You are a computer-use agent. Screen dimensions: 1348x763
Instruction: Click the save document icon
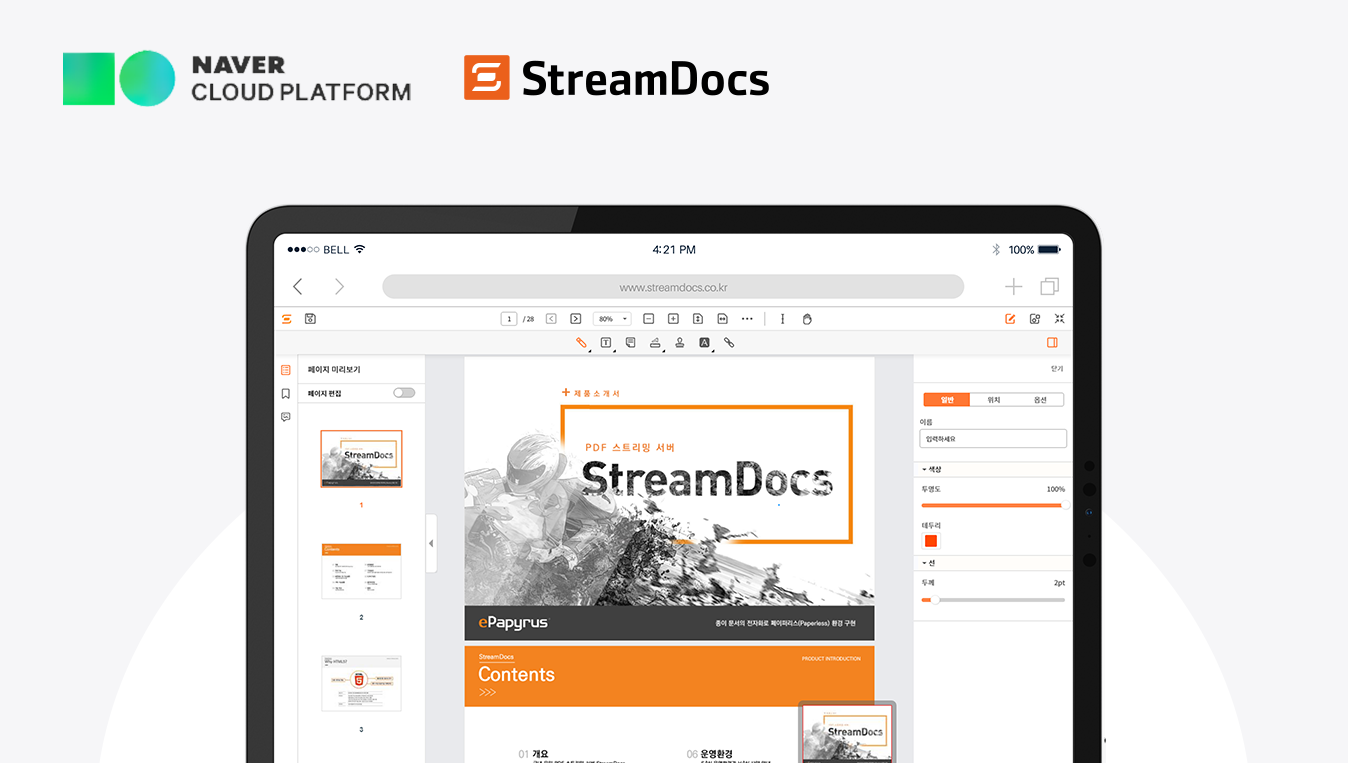(x=310, y=319)
